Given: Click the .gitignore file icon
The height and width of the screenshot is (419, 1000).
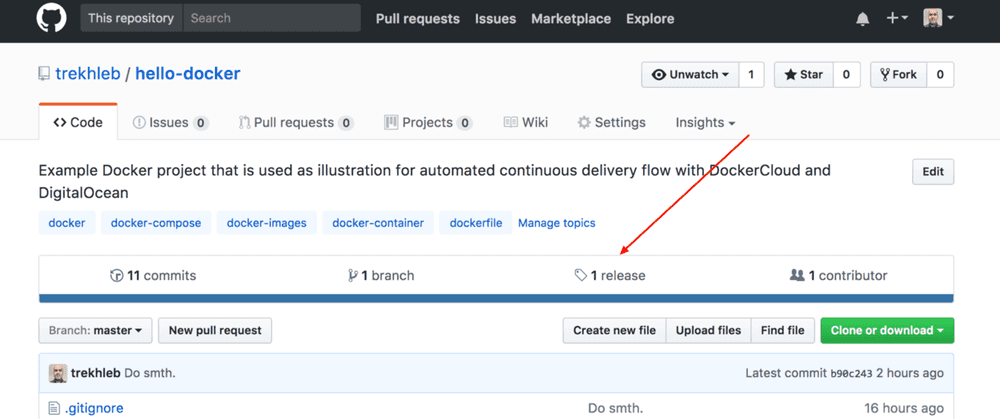Looking at the screenshot, I should point(54,408).
